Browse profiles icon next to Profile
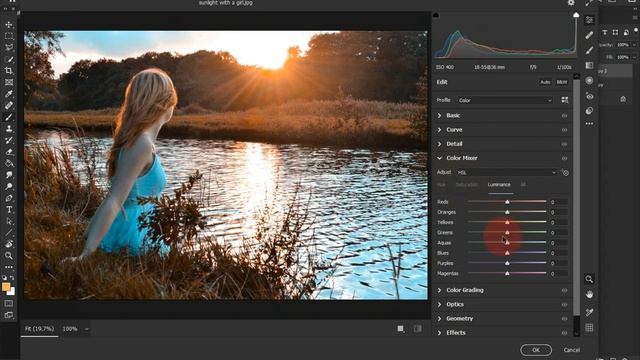Image resolution: width=640 pixels, height=360 pixels. point(565,100)
